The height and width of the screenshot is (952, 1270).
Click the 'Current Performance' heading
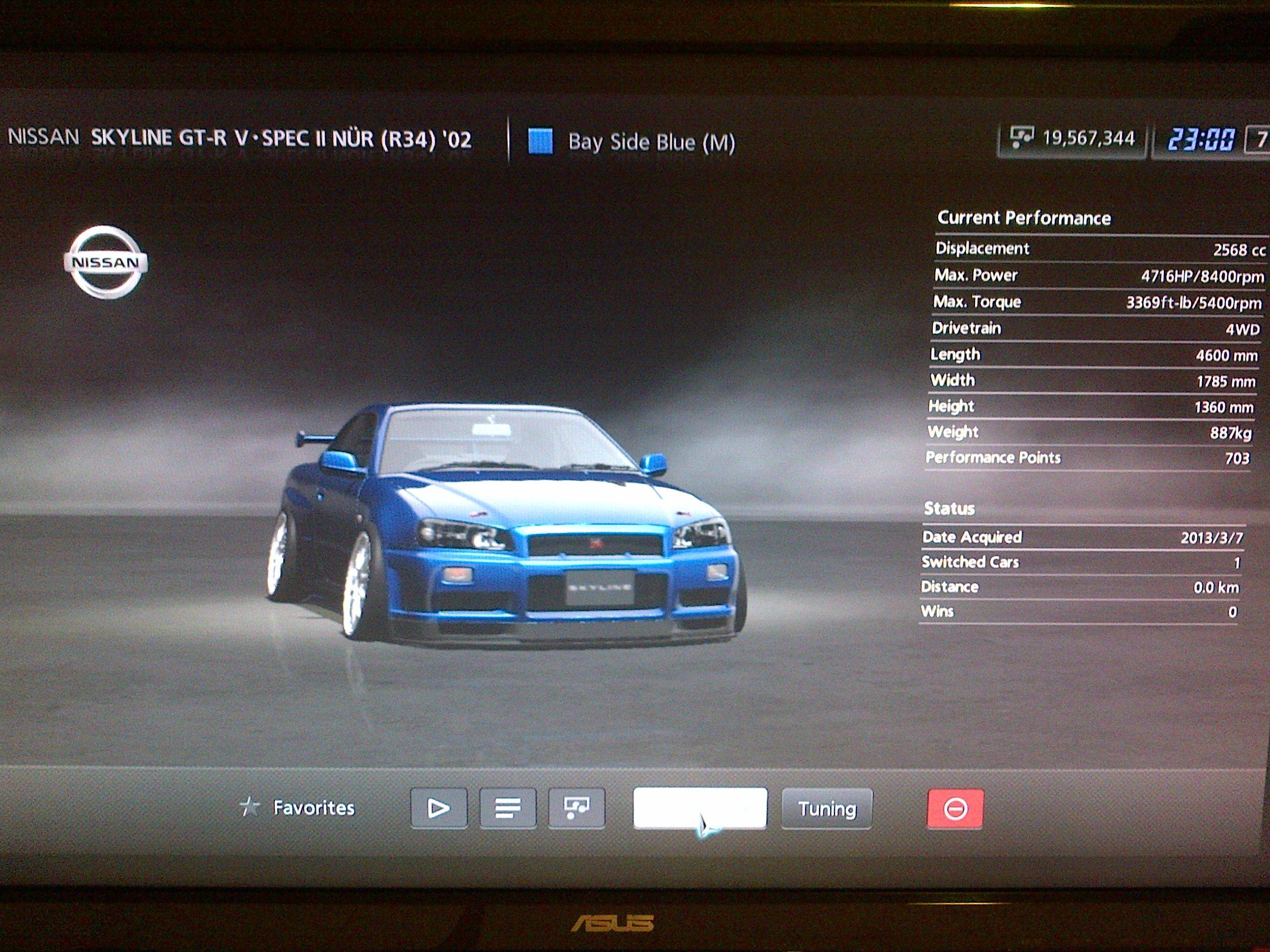pos(1024,218)
